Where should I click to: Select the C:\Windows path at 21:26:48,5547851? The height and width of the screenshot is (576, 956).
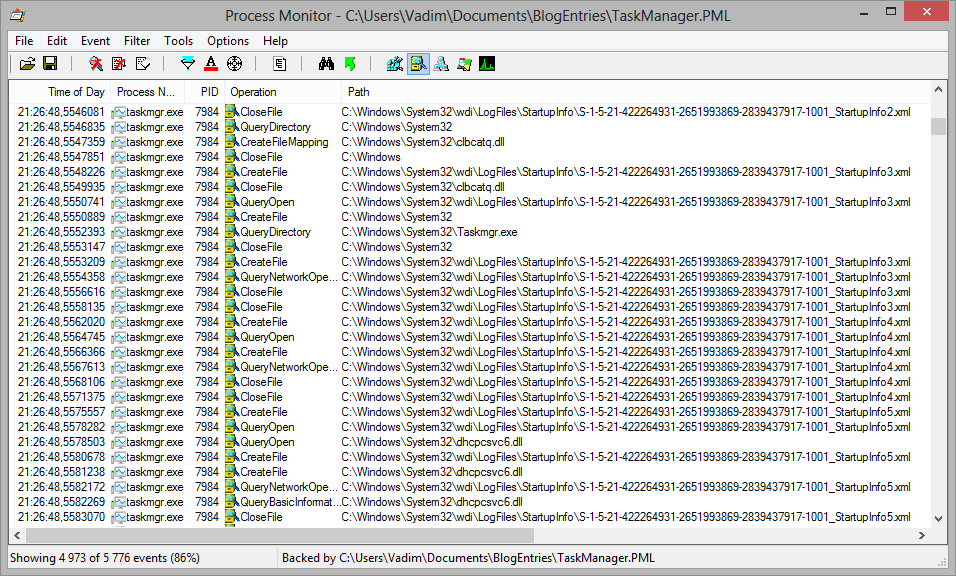coord(371,157)
